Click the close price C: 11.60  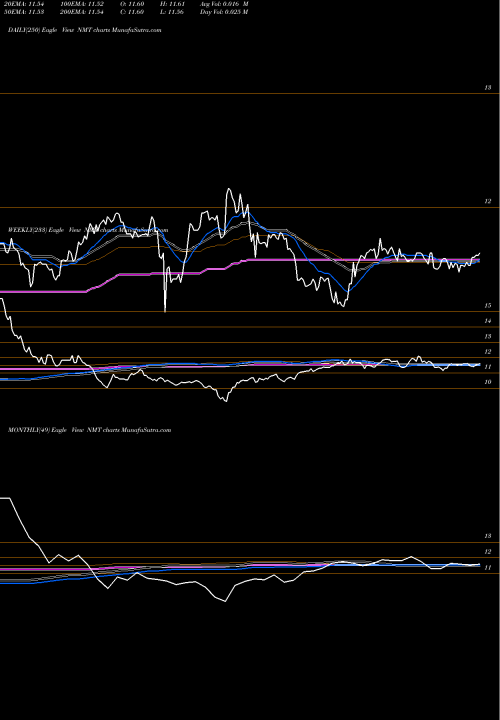point(132,12)
